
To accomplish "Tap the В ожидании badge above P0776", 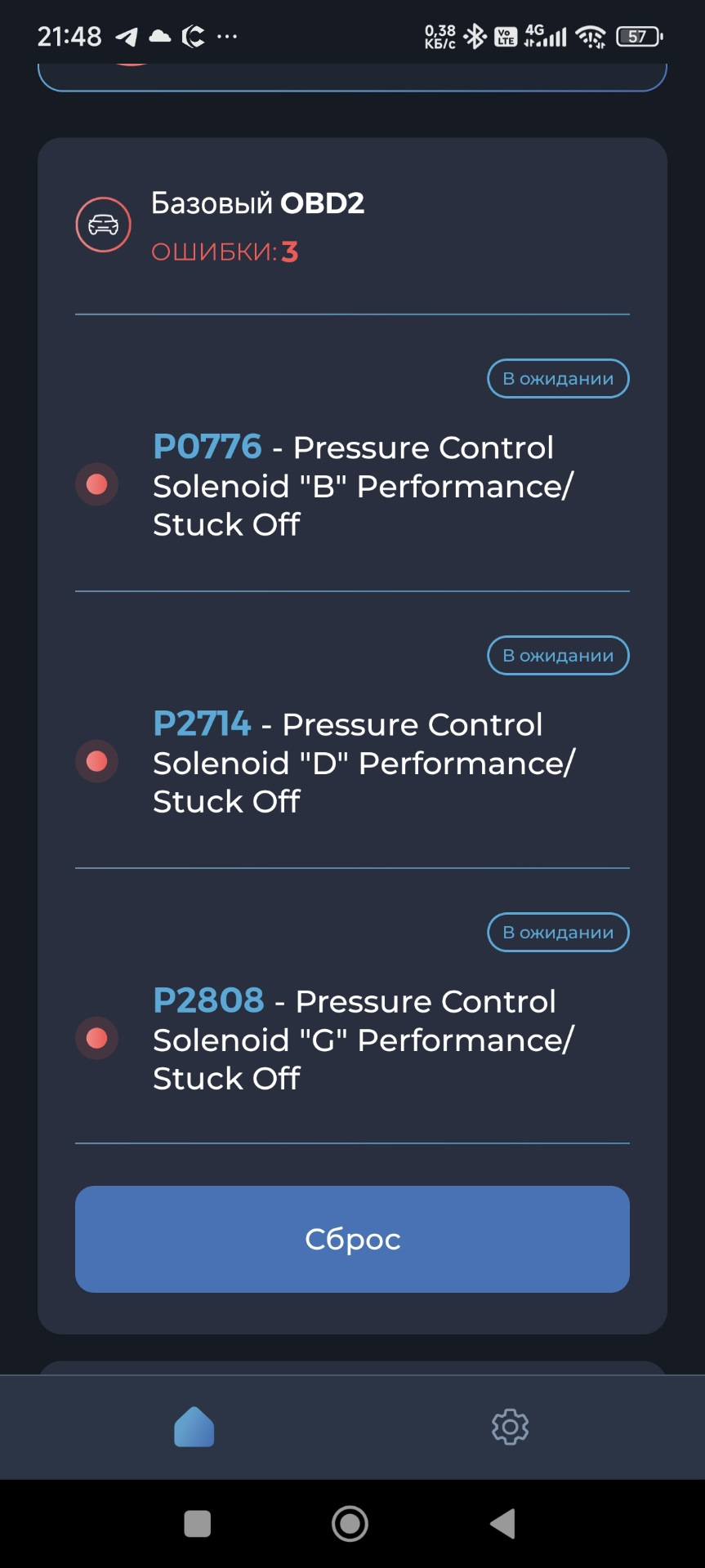I will [558, 379].
